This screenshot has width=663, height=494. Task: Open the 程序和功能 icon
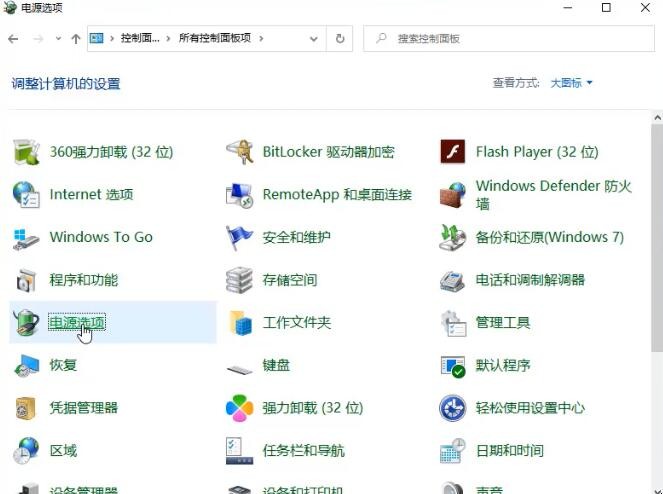(x=26, y=280)
